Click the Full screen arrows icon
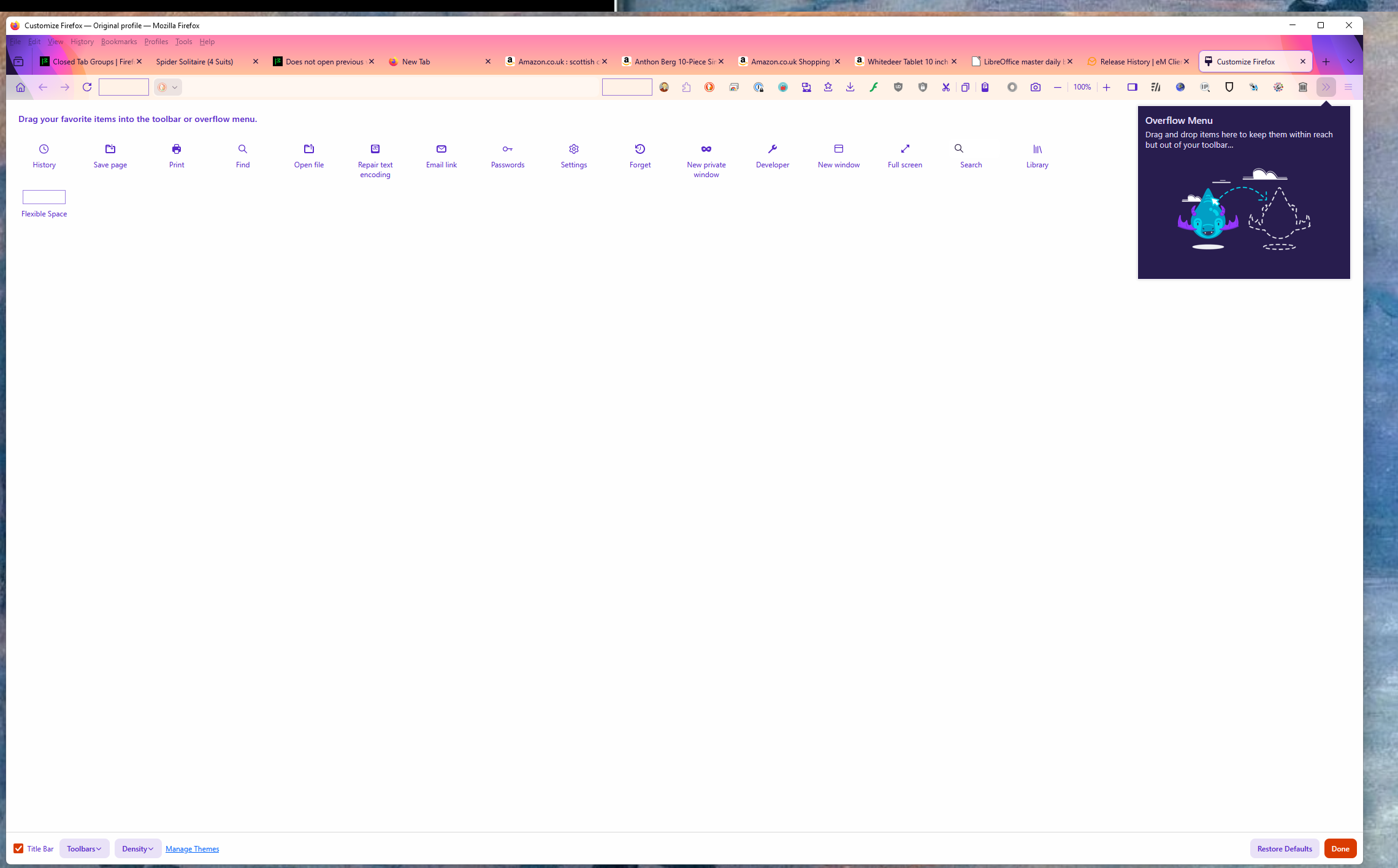The image size is (1398, 868). pos(905,149)
